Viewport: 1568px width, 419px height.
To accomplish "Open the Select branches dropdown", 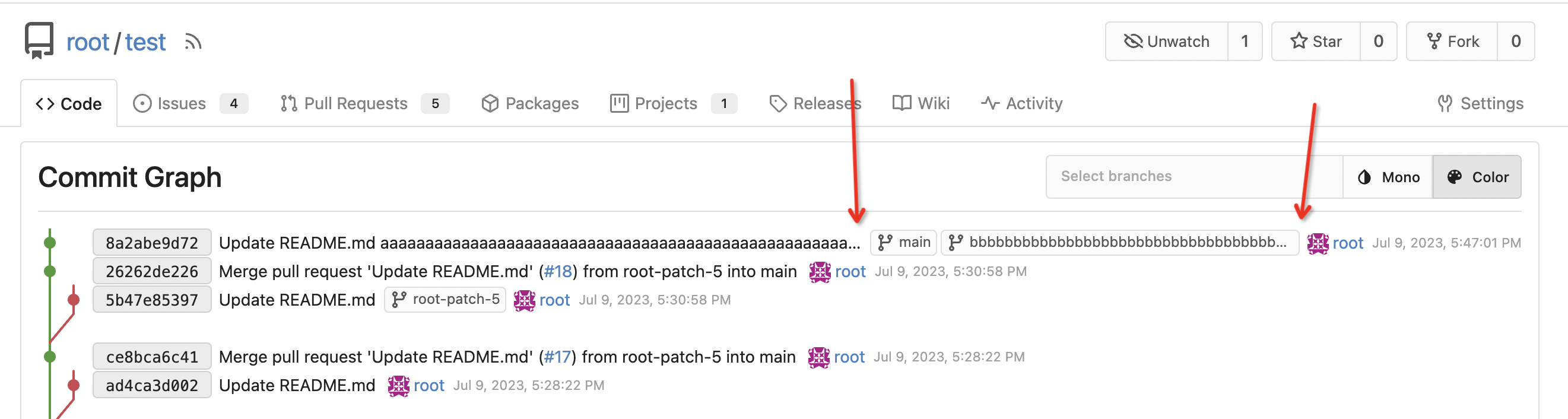I will pyautogui.click(x=1193, y=177).
